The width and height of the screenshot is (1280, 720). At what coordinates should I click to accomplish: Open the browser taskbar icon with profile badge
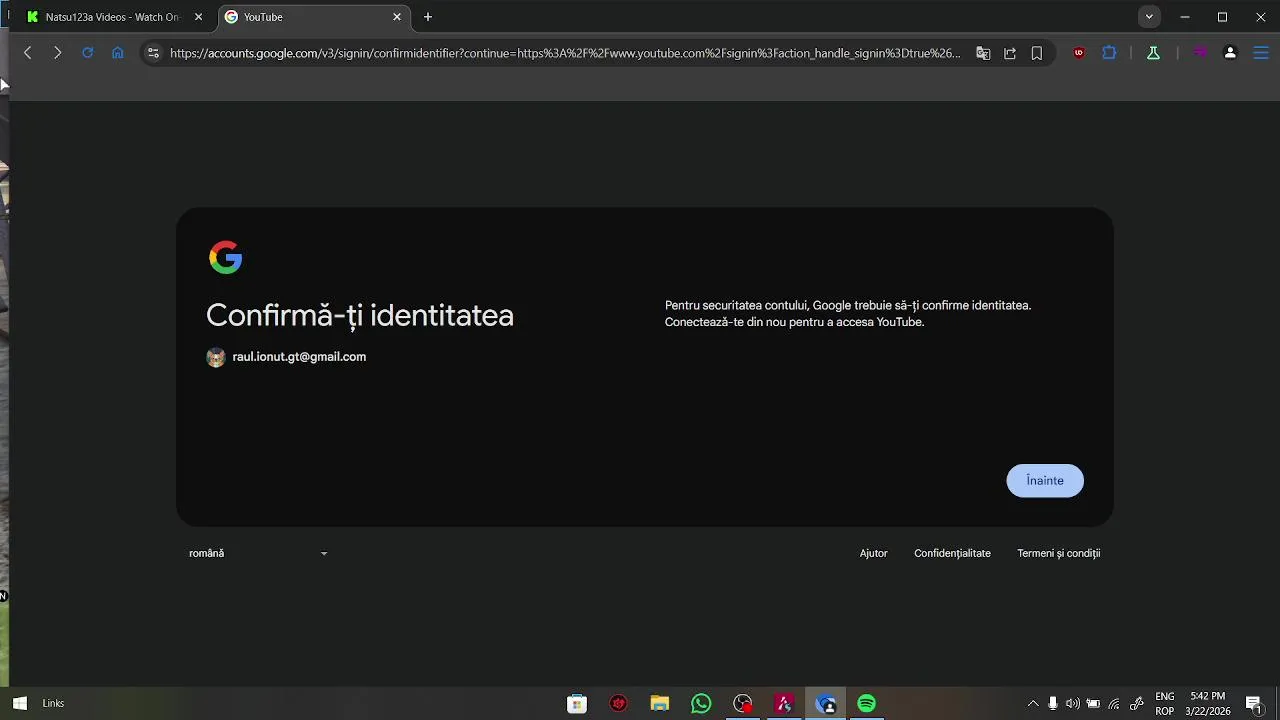pyautogui.click(x=826, y=704)
